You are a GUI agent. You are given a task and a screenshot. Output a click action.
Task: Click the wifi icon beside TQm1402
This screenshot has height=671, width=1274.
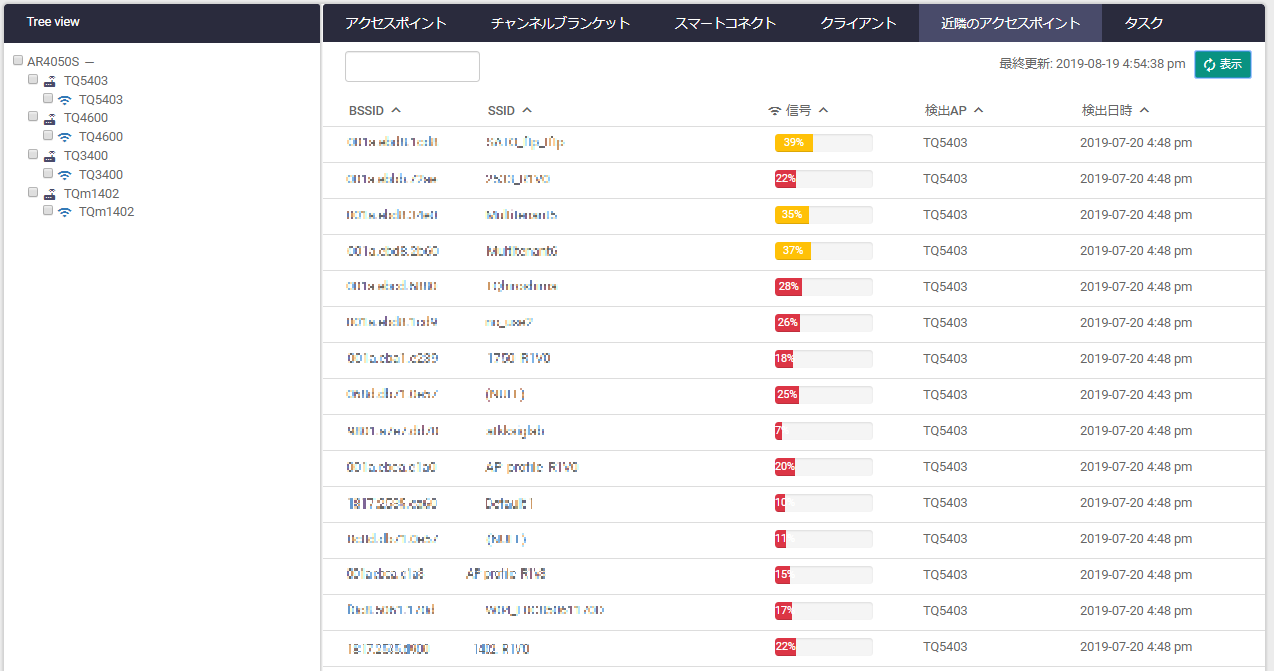tap(64, 212)
